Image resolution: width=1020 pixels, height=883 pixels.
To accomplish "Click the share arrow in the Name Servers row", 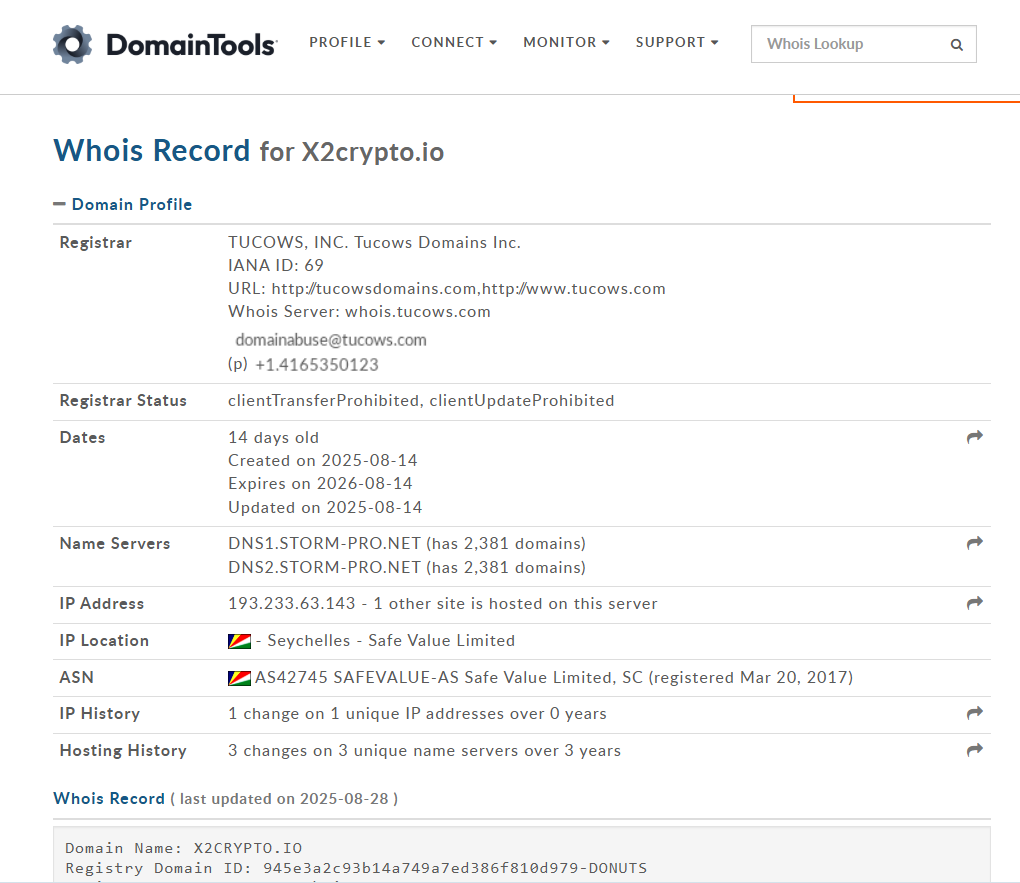I will tap(974, 543).
